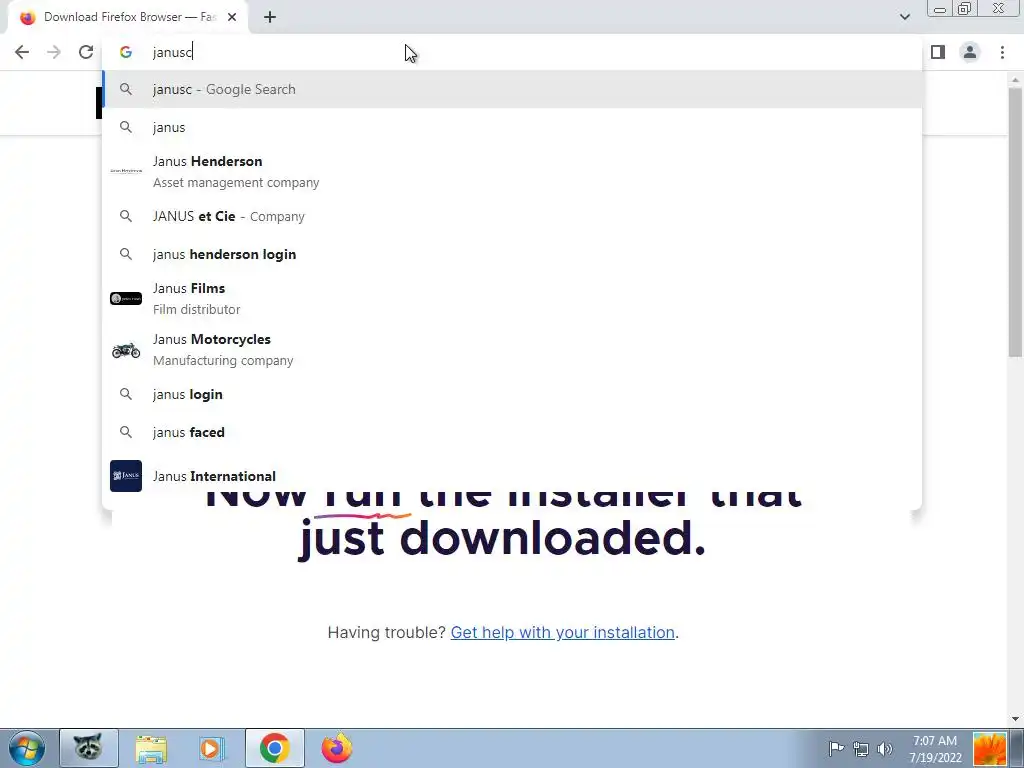Select 'janus henderson login' suggestion
The height and width of the screenshot is (768, 1024).
tap(513, 254)
